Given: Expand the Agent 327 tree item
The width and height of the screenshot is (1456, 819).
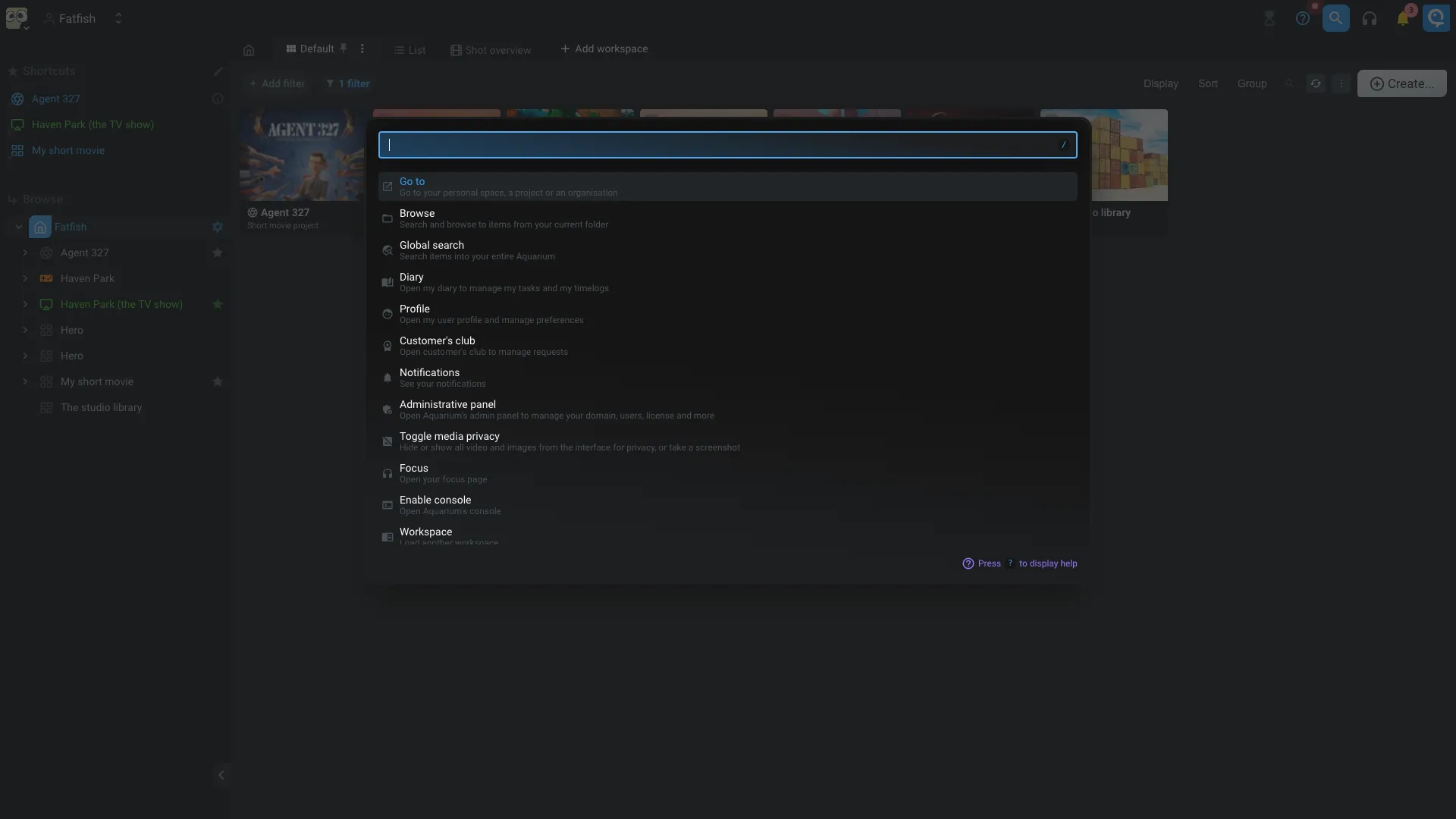Looking at the screenshot, I should pos(25,253).
